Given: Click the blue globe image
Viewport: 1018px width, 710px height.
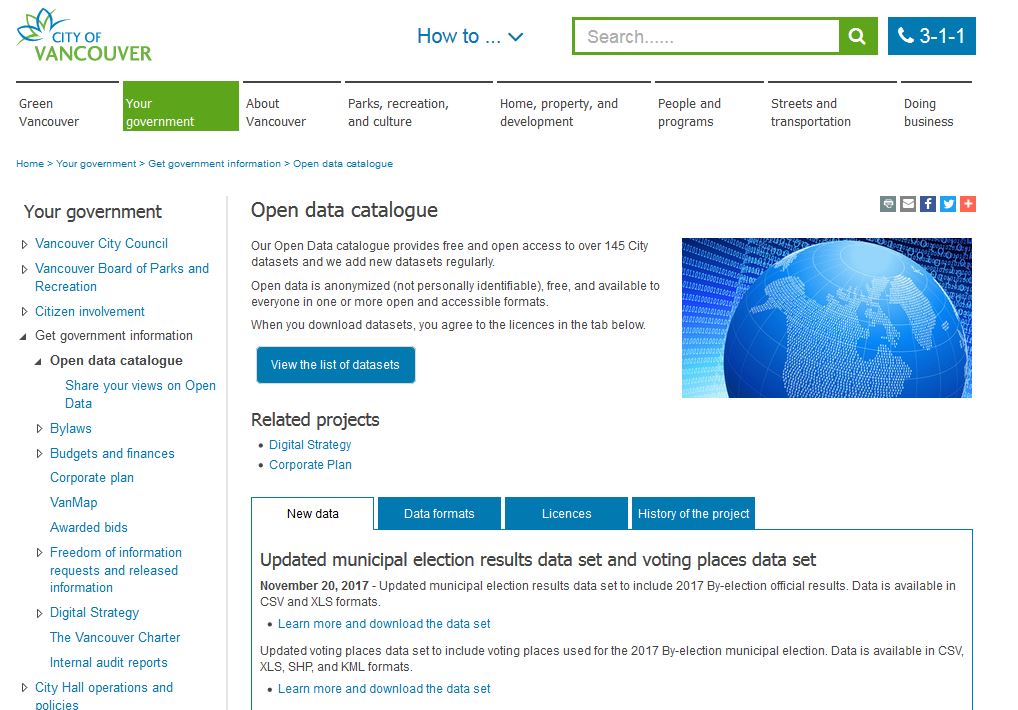Looking at the screenshot, I should pyautogui.click(x=826, y=318).
